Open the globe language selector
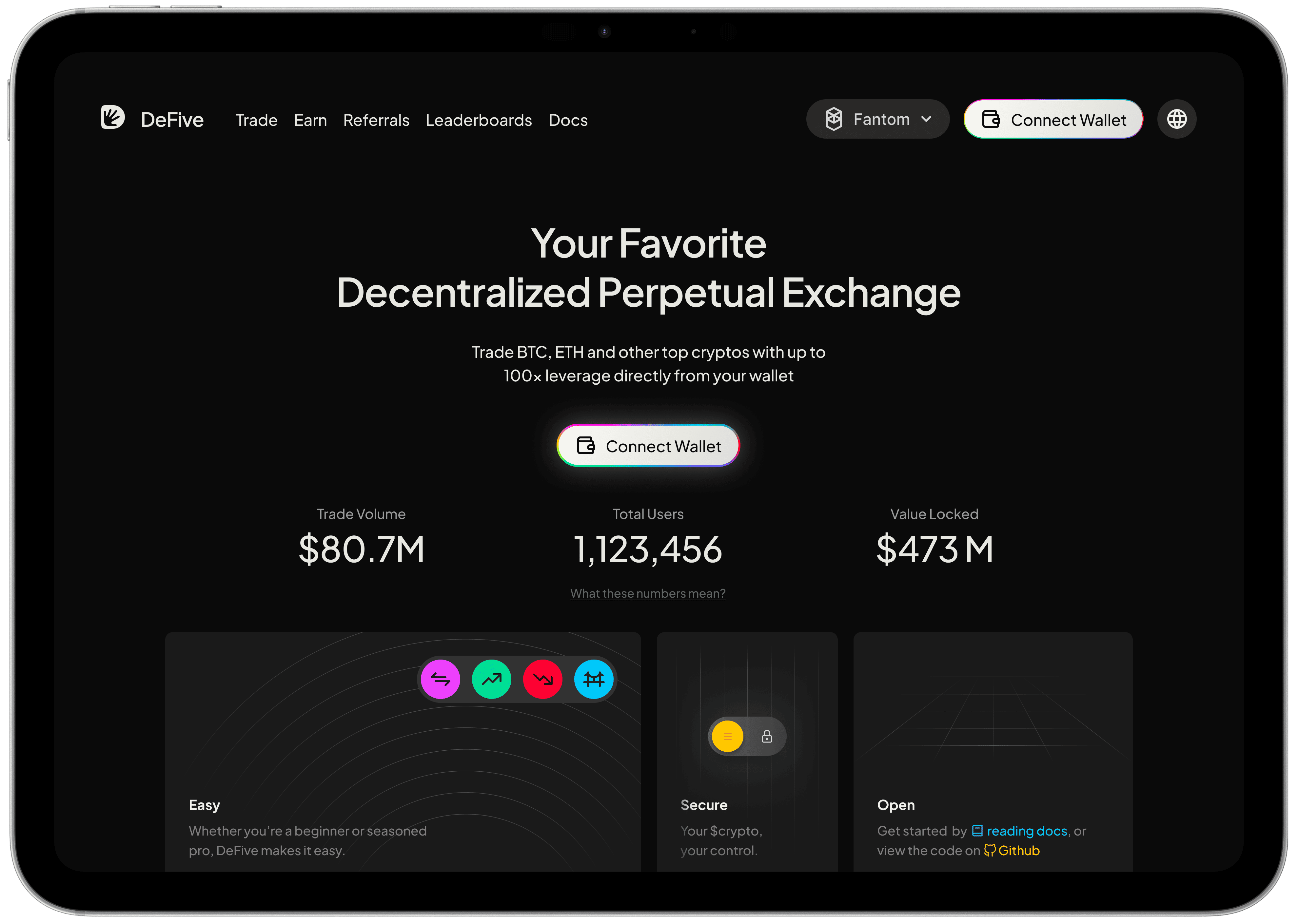Image resolution: width=1298 pixels, height=924 pixels. click(1176, 119)
